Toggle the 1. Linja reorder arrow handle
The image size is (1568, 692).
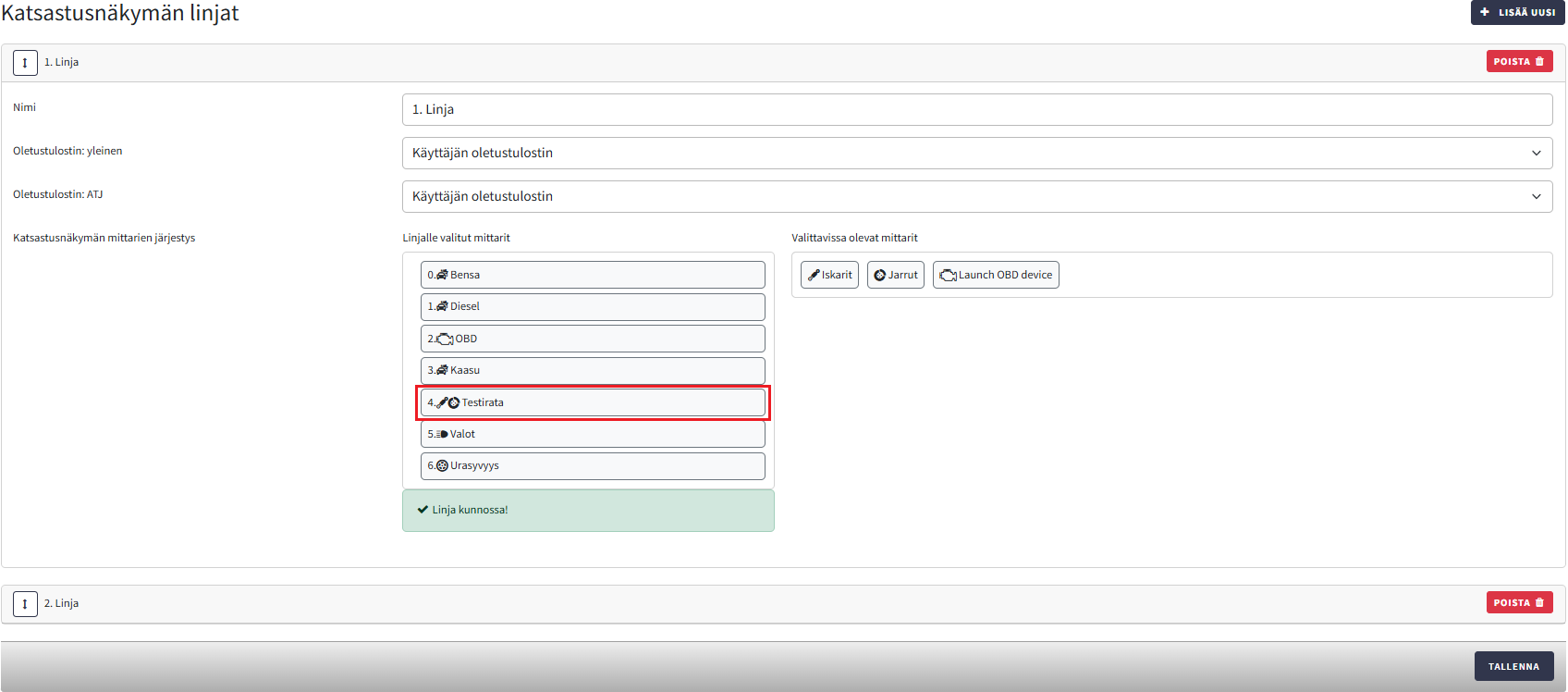click(25, 63)
